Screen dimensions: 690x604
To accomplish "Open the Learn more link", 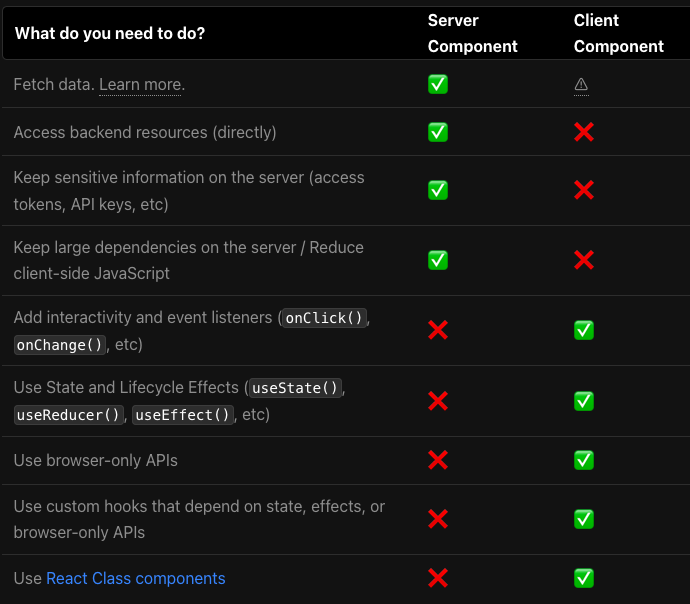I will pos(140,85).
